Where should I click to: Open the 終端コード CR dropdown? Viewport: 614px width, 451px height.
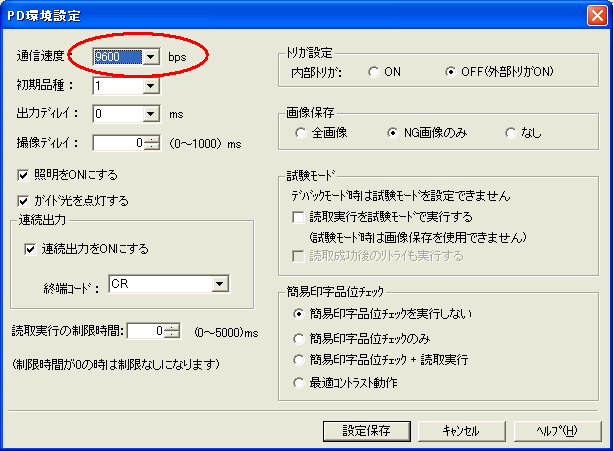pos(220,283)
